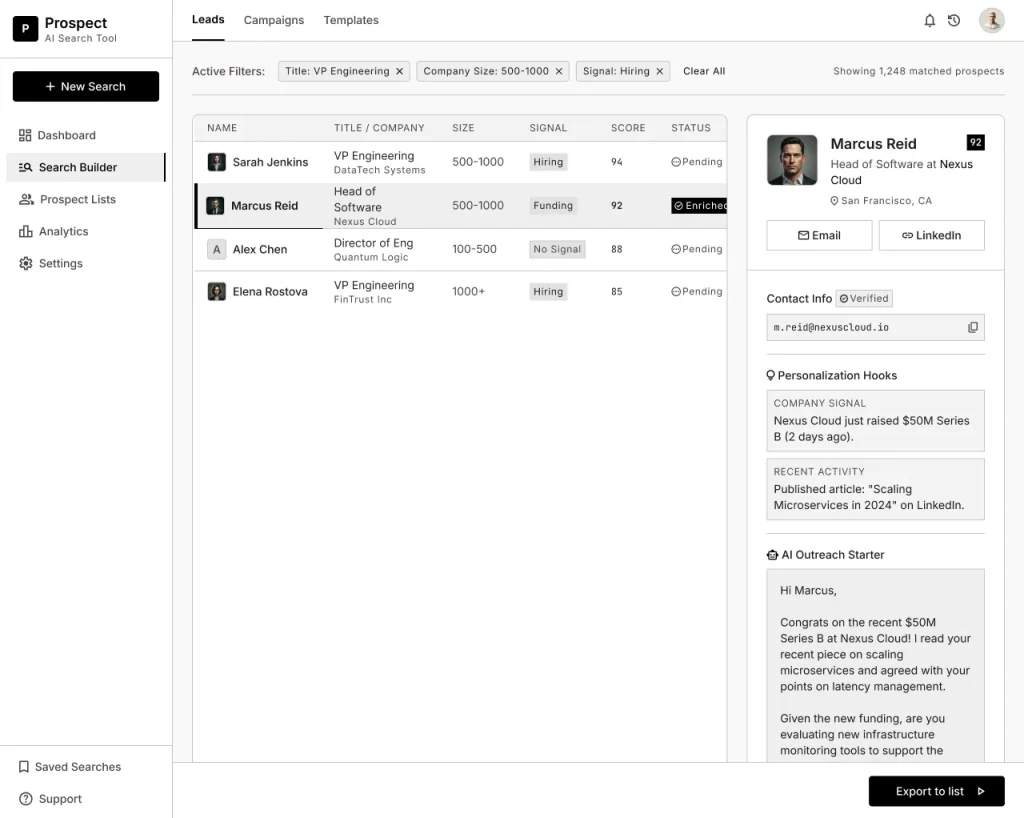
Task: Sort by the SCORE column header
Action: tap(628, 128)
